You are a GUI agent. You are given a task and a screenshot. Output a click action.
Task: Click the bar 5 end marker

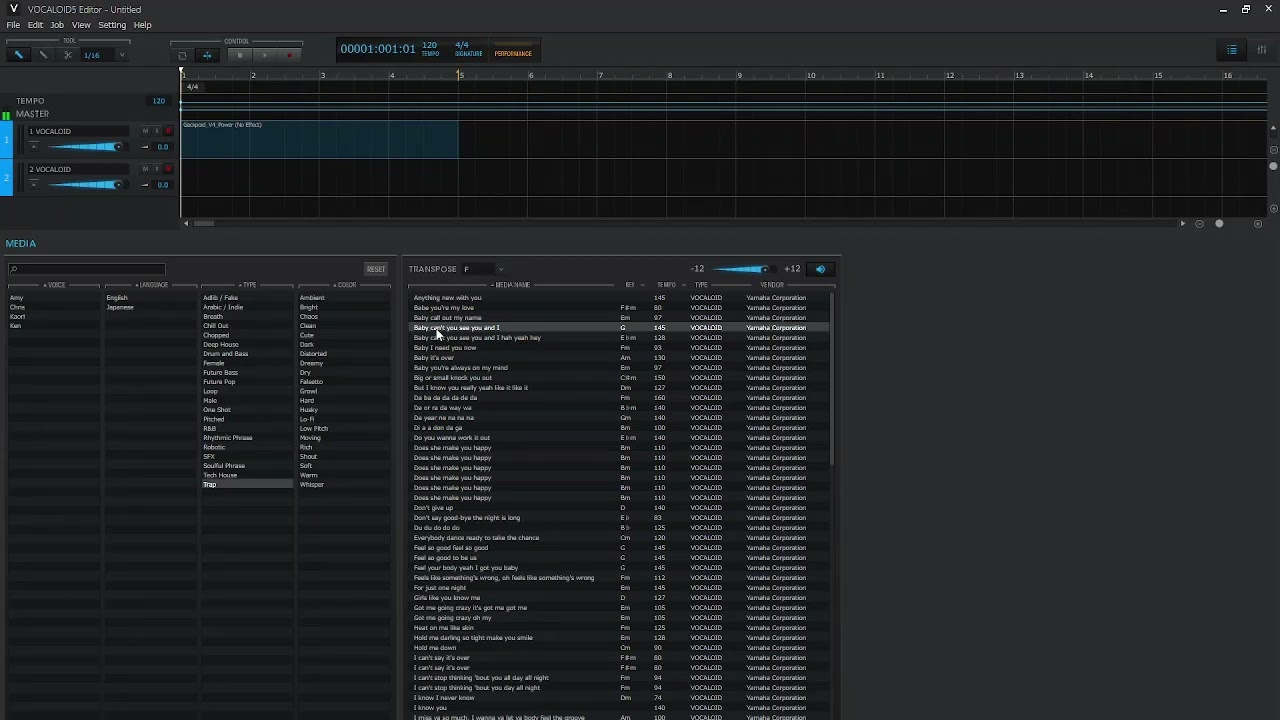pyautogui.click(x=460, y=75)
